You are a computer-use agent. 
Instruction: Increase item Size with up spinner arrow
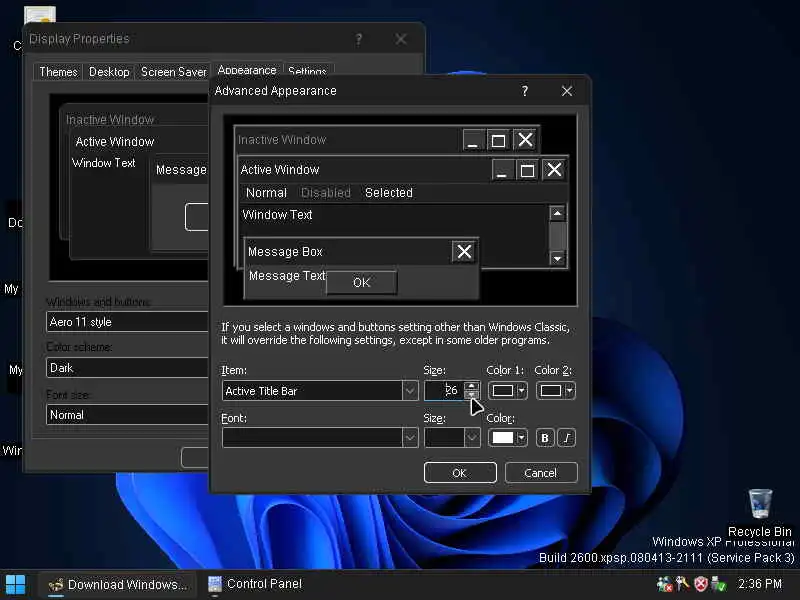click(472, 386)
